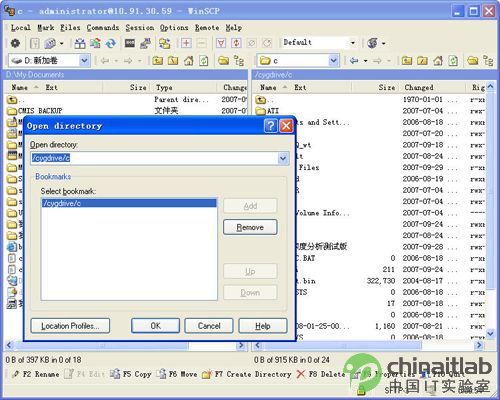Screen dimensions: 500x400
Task: Expand the Open directory path dropdown
Action: tap(283, 158)
